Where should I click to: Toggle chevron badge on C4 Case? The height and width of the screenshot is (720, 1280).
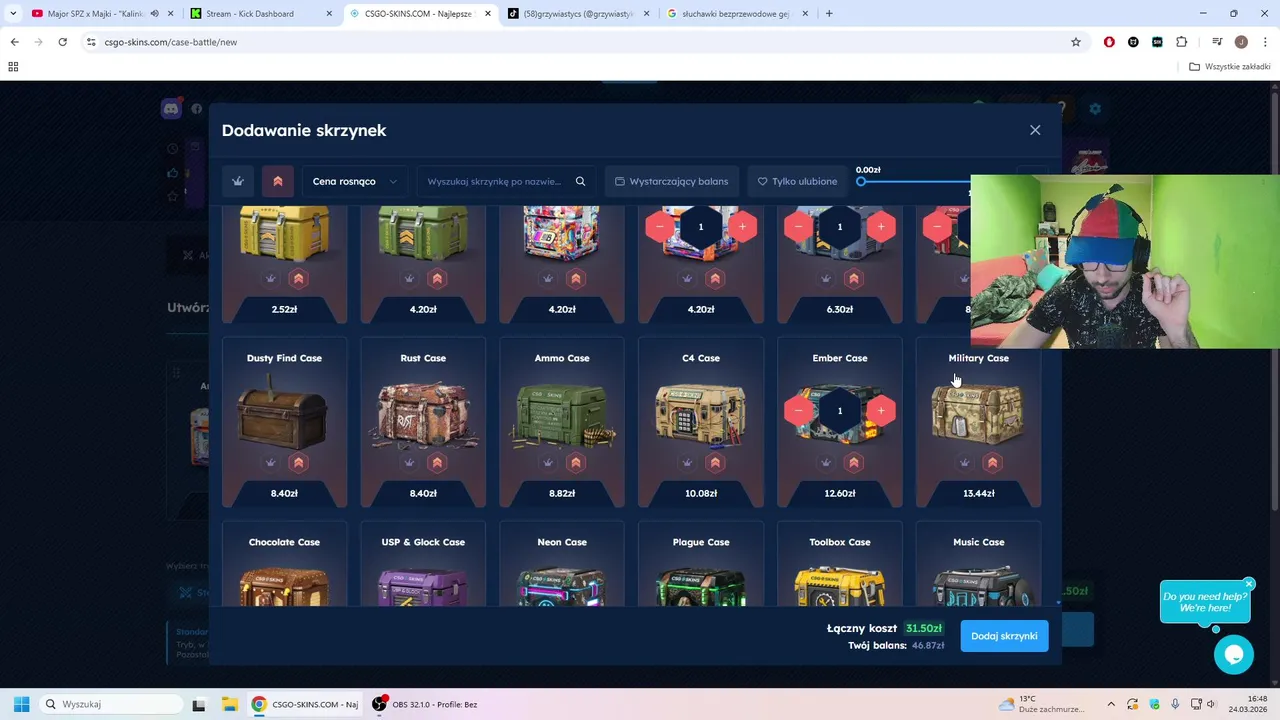point(715,463)
